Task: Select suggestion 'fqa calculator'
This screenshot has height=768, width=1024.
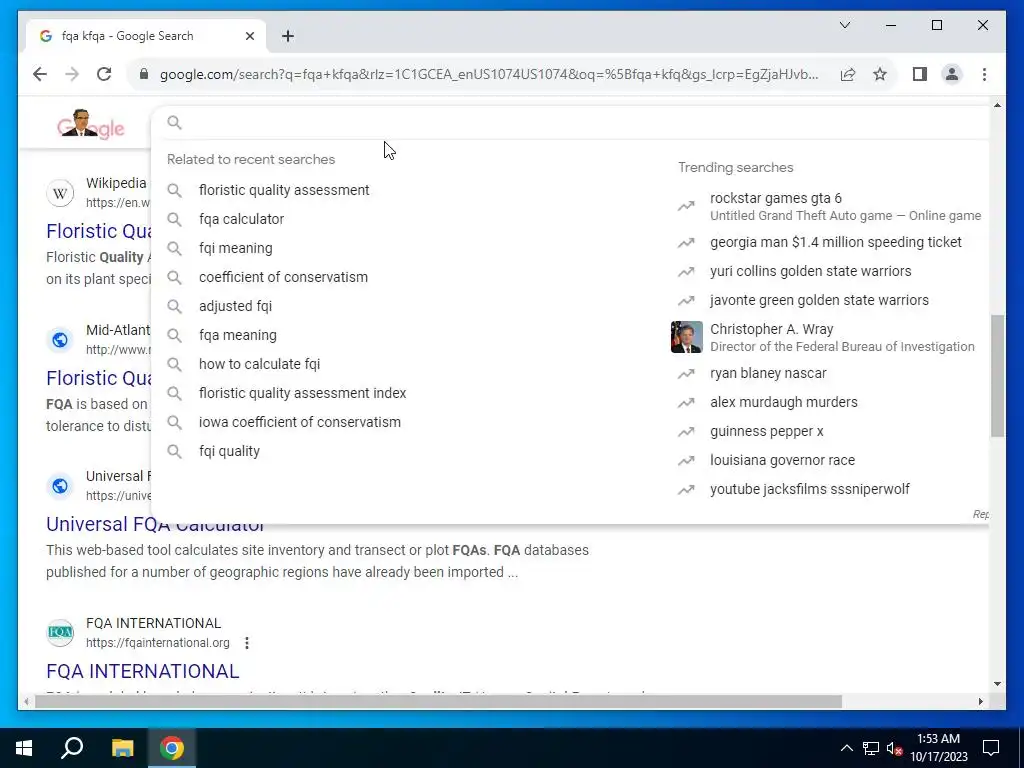Action: [x=242, y=219]
